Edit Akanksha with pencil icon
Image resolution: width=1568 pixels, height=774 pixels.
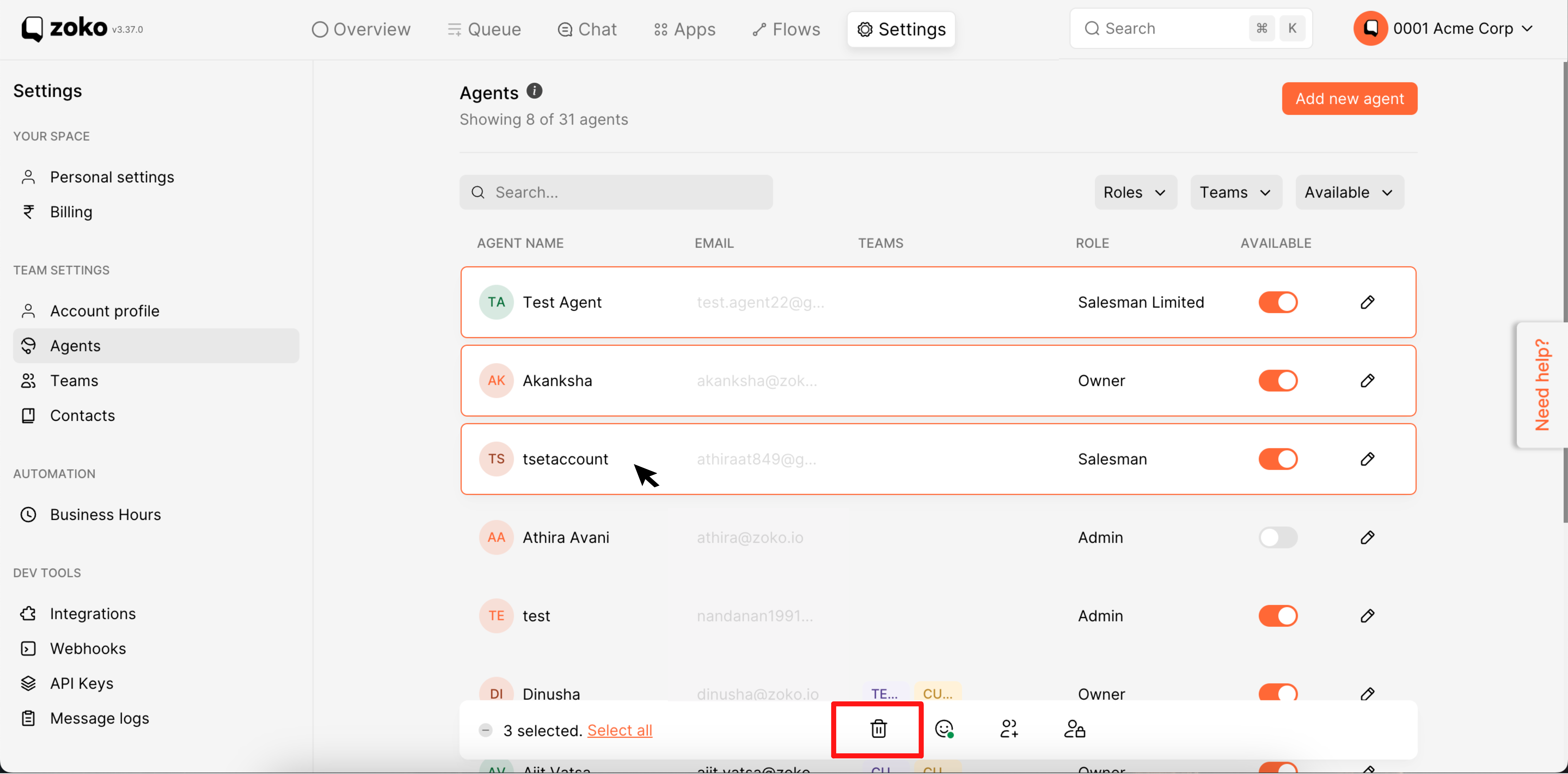[1367, 381]
